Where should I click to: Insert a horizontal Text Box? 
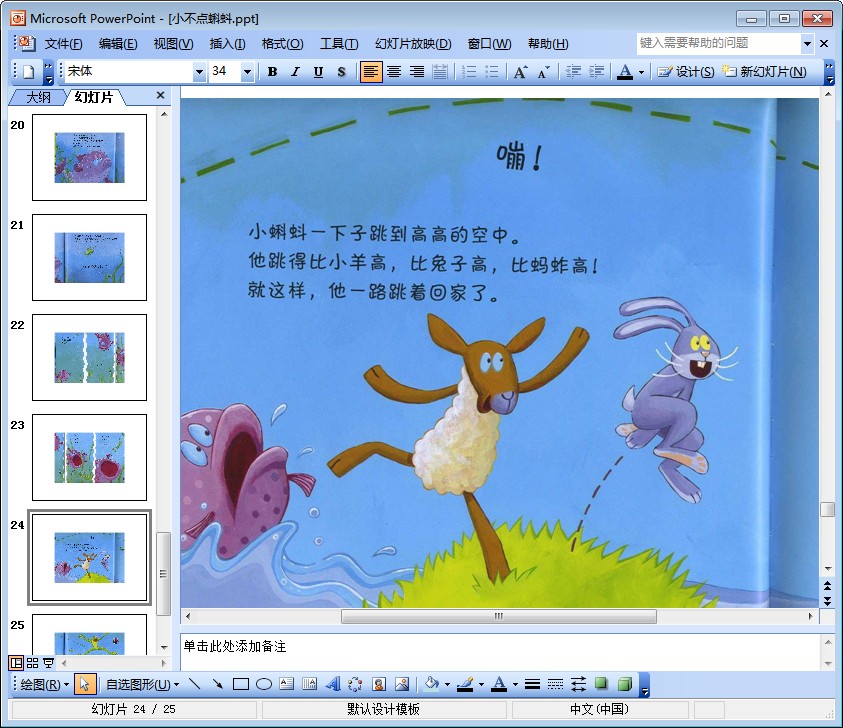[x=287, y=684]
